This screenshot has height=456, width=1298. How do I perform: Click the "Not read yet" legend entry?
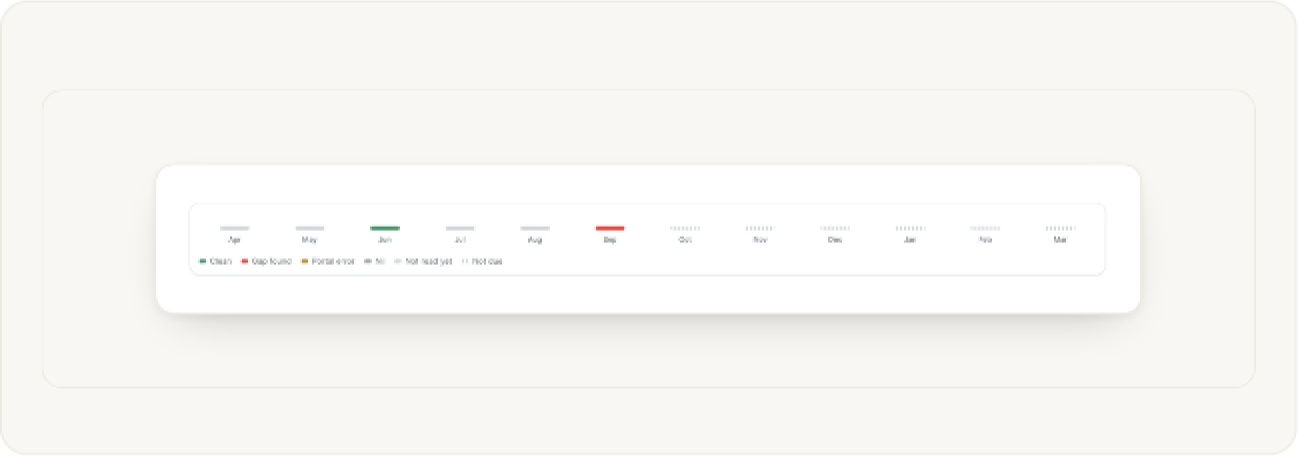coord(423,261)
